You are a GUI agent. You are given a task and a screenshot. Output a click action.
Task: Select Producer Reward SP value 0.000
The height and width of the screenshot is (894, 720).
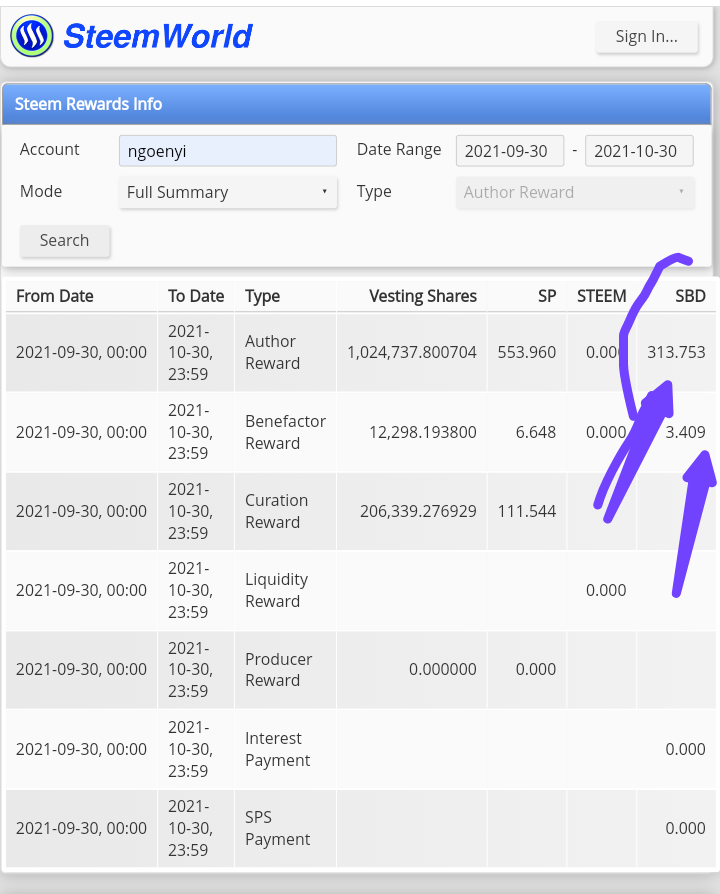[x=536, y=669]
